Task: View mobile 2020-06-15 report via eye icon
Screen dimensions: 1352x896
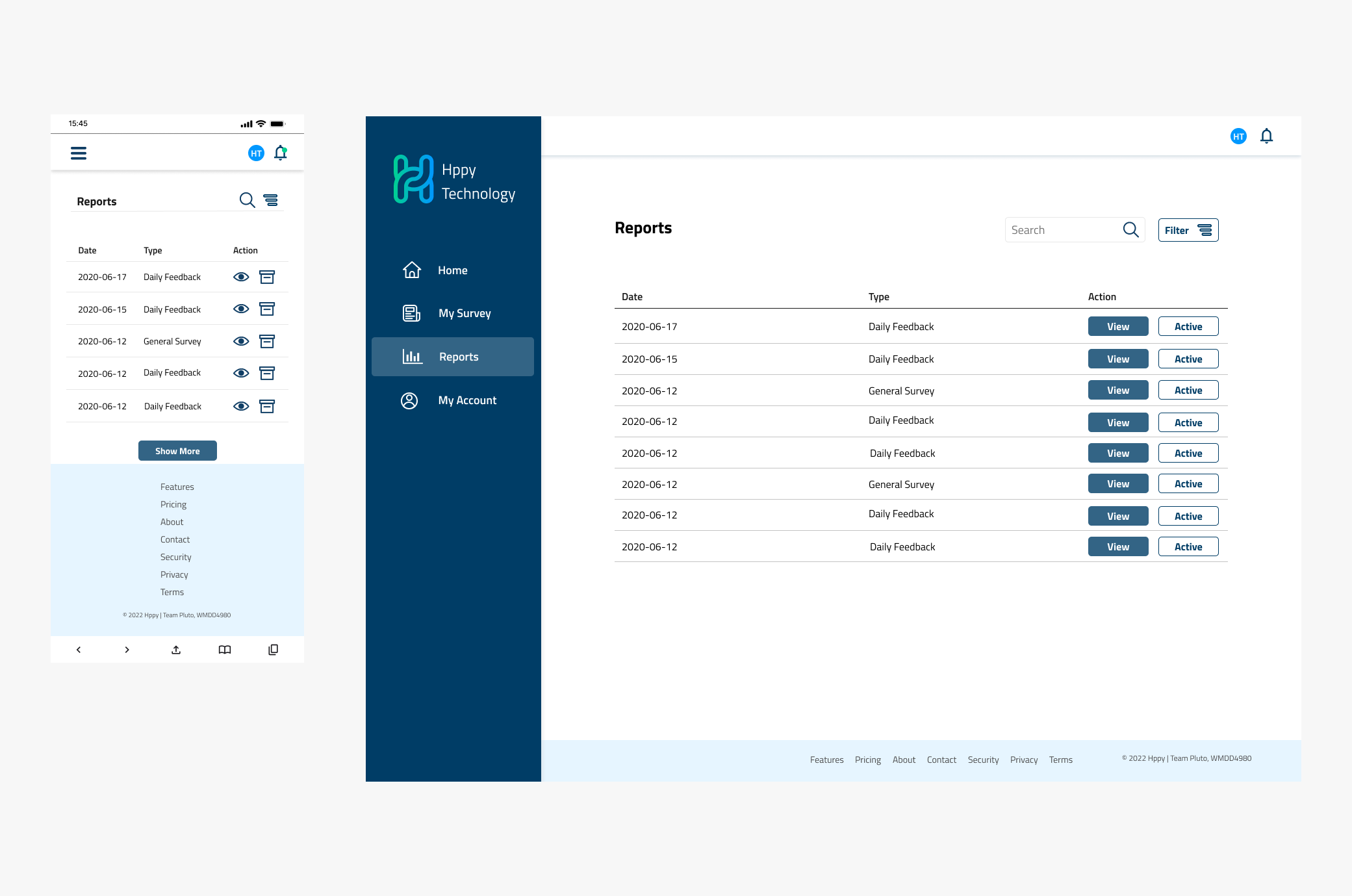Action: click(x=241, y=309)
